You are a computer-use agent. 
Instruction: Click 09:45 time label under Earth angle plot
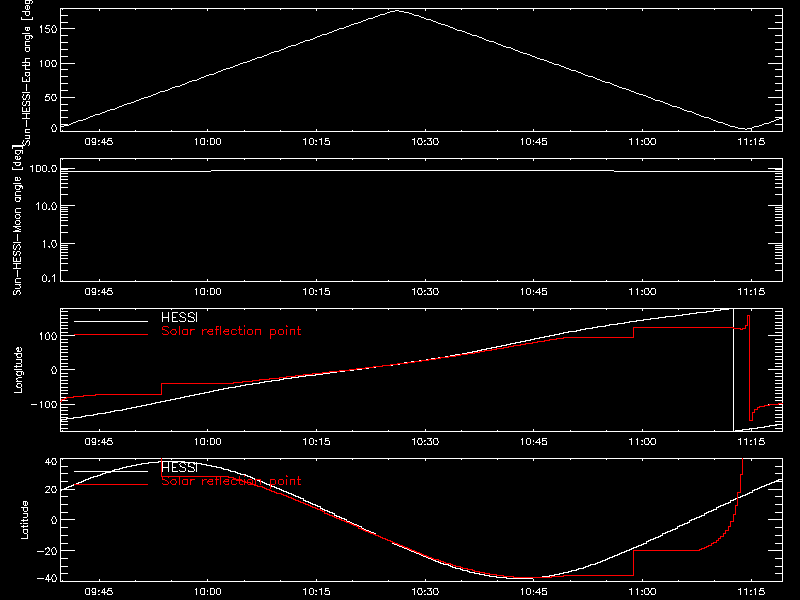click(99, 141)
